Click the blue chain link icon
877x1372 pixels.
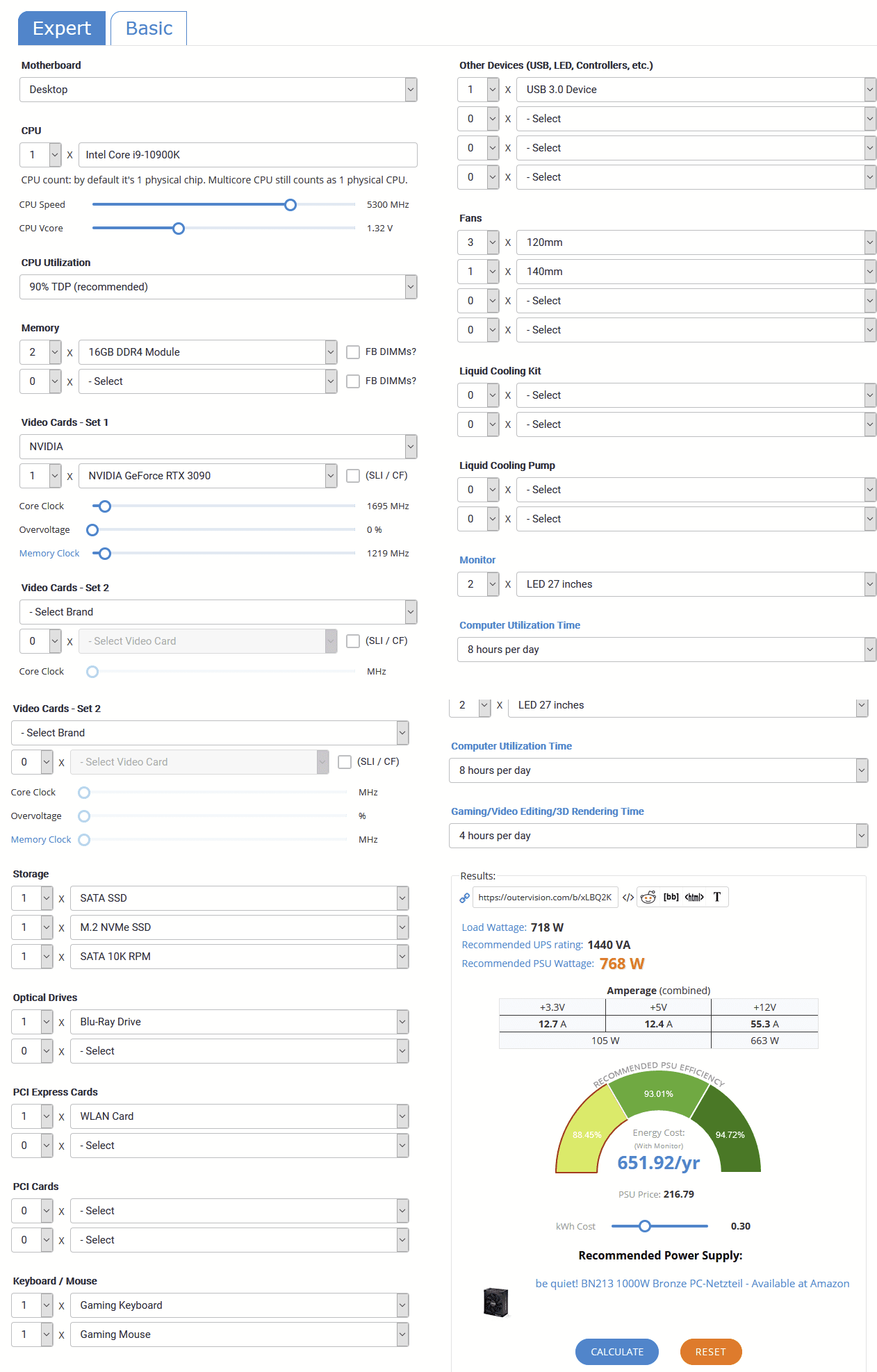tap(464, 898)
